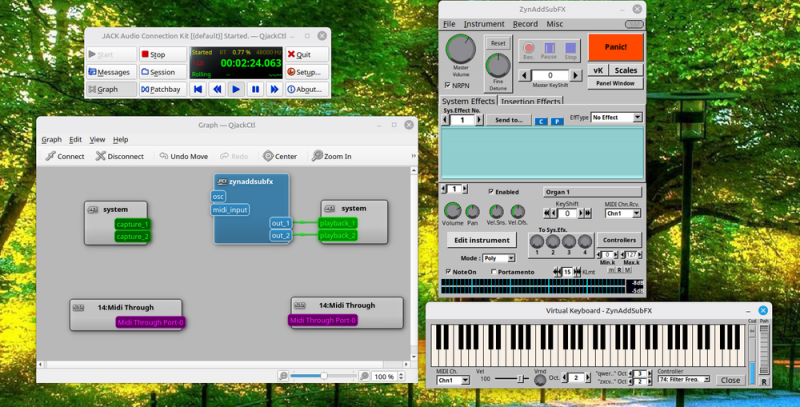Toggle the NRPN checkbox
This screenshot has height=407, width=800.
(447, 86)
